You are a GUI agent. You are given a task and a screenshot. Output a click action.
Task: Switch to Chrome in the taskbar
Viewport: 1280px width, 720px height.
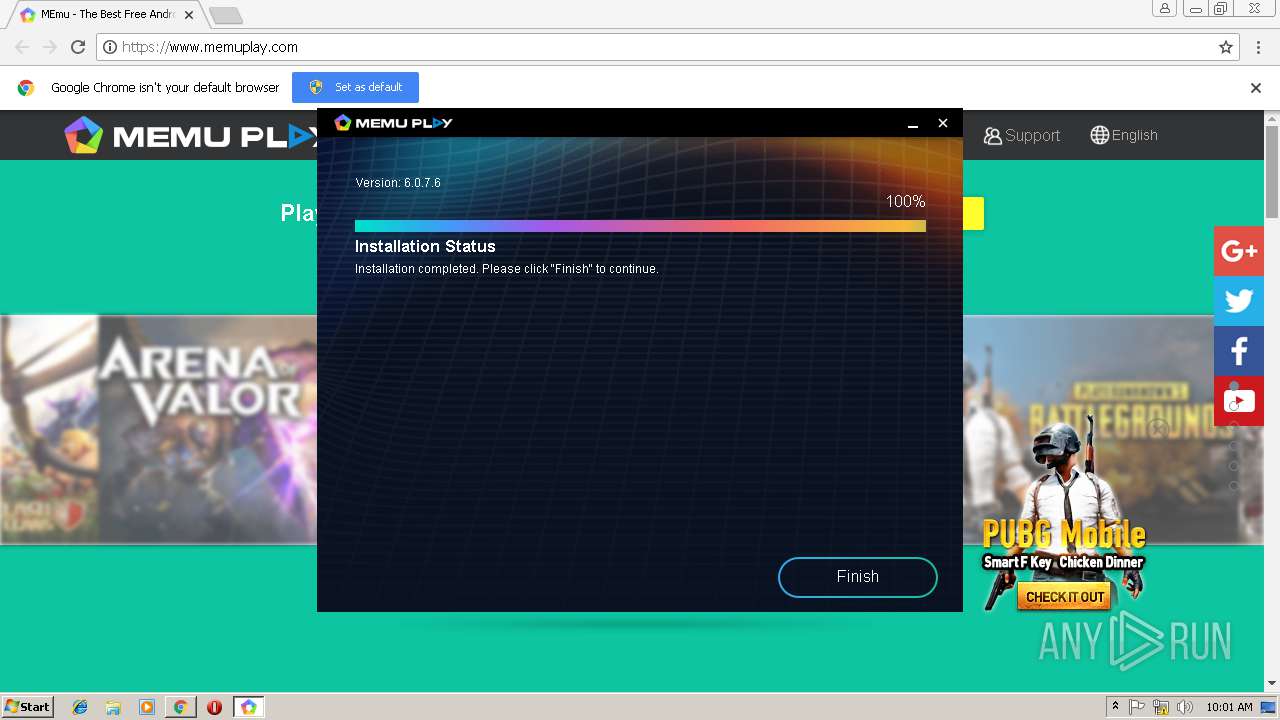click(180, 707)
